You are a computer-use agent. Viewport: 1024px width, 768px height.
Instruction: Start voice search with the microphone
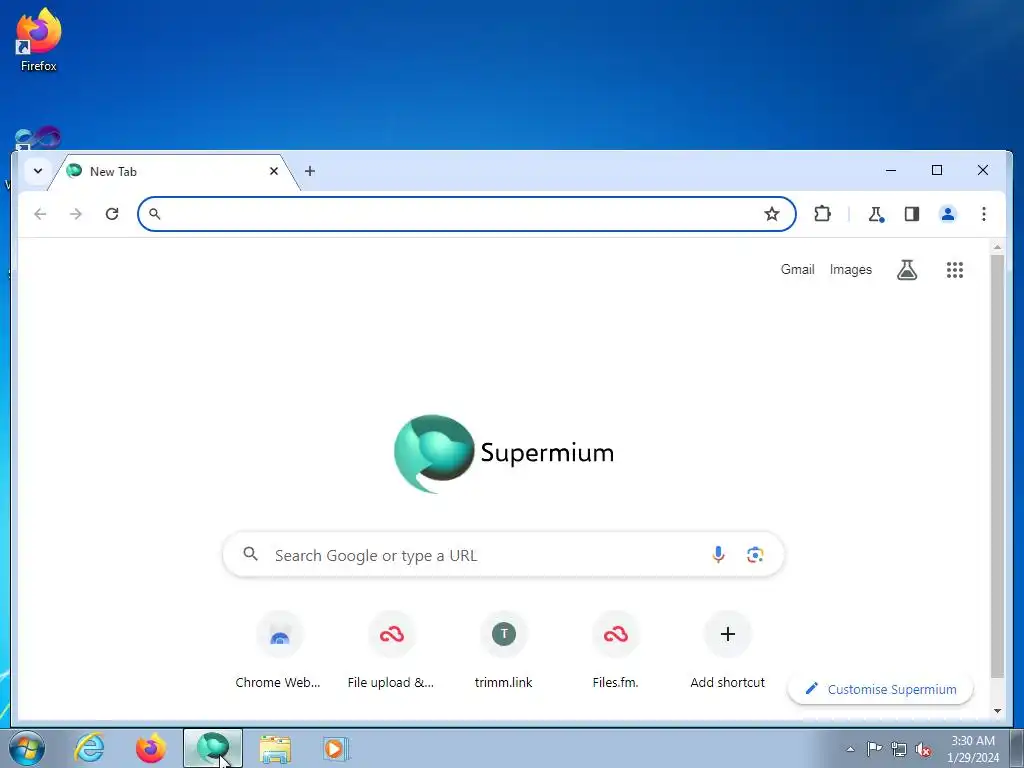(718, 555)
